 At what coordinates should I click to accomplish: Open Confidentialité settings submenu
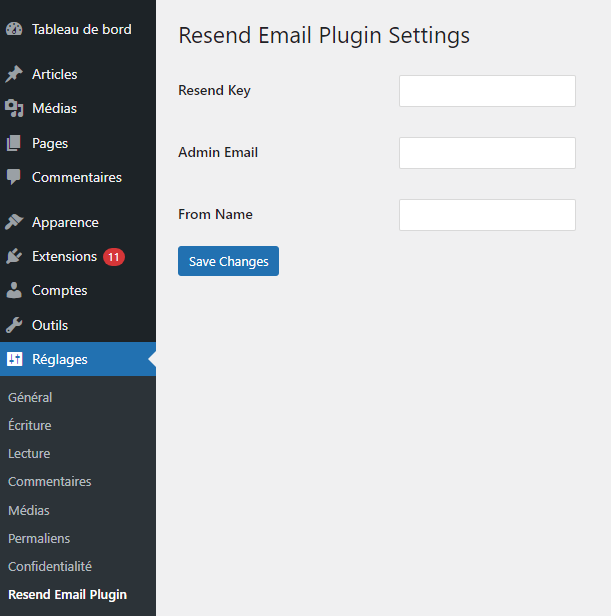[x=50, y=566]
